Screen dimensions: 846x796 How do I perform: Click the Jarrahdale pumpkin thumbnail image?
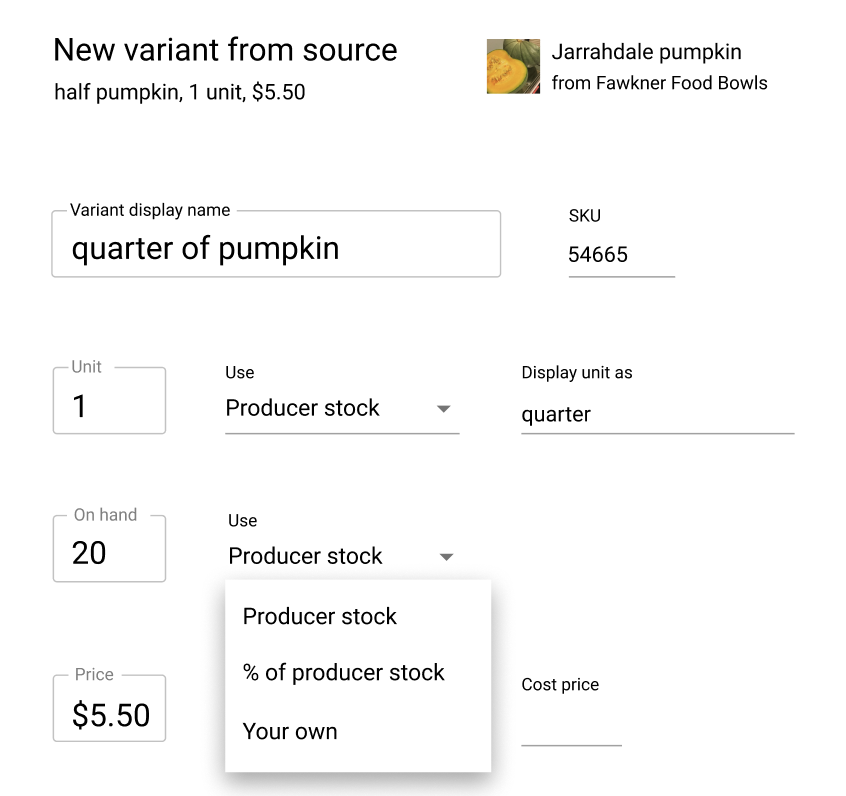[x=513, y=66]
